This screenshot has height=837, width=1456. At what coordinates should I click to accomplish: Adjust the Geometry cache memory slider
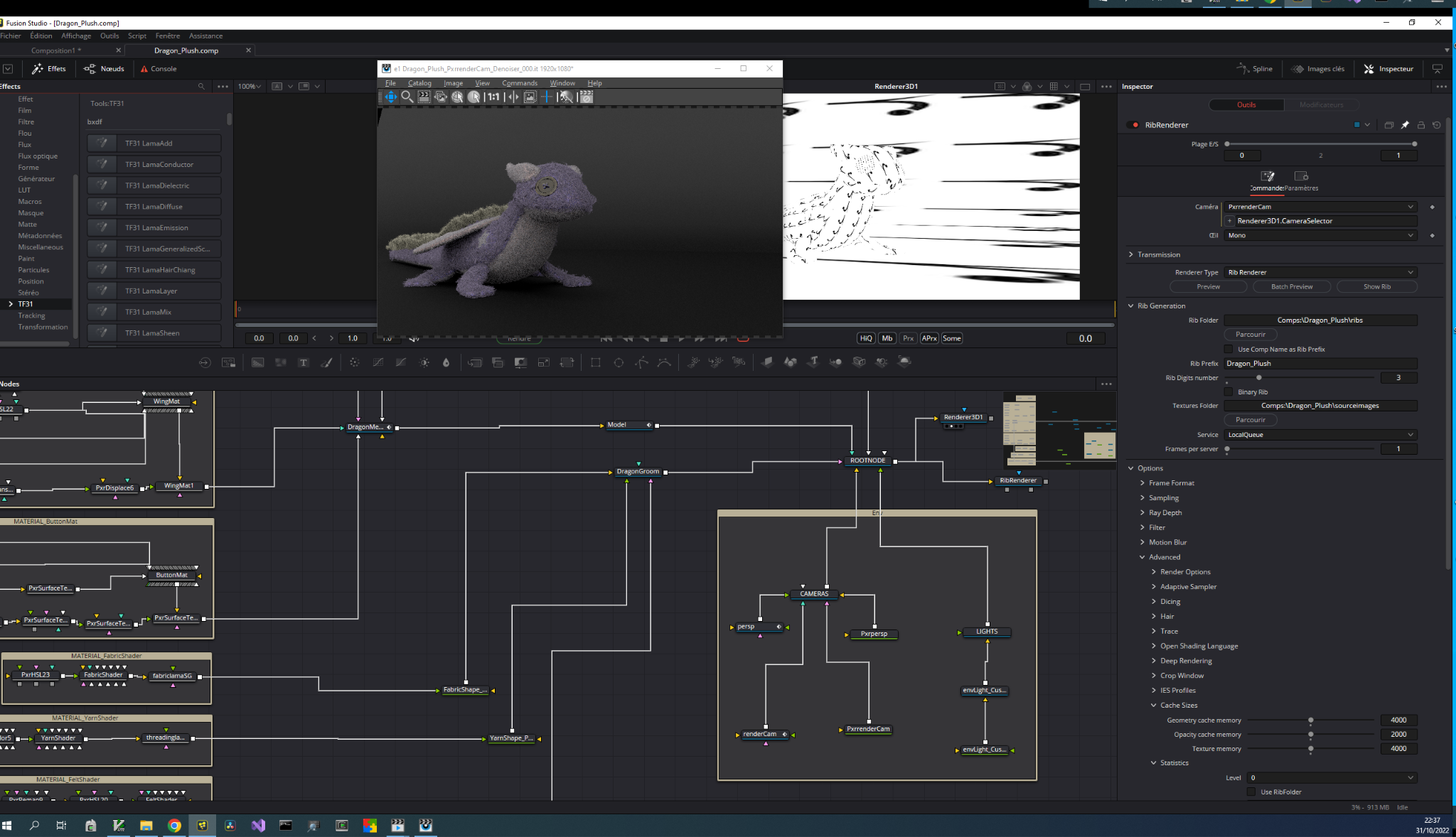click(1312, 720)
